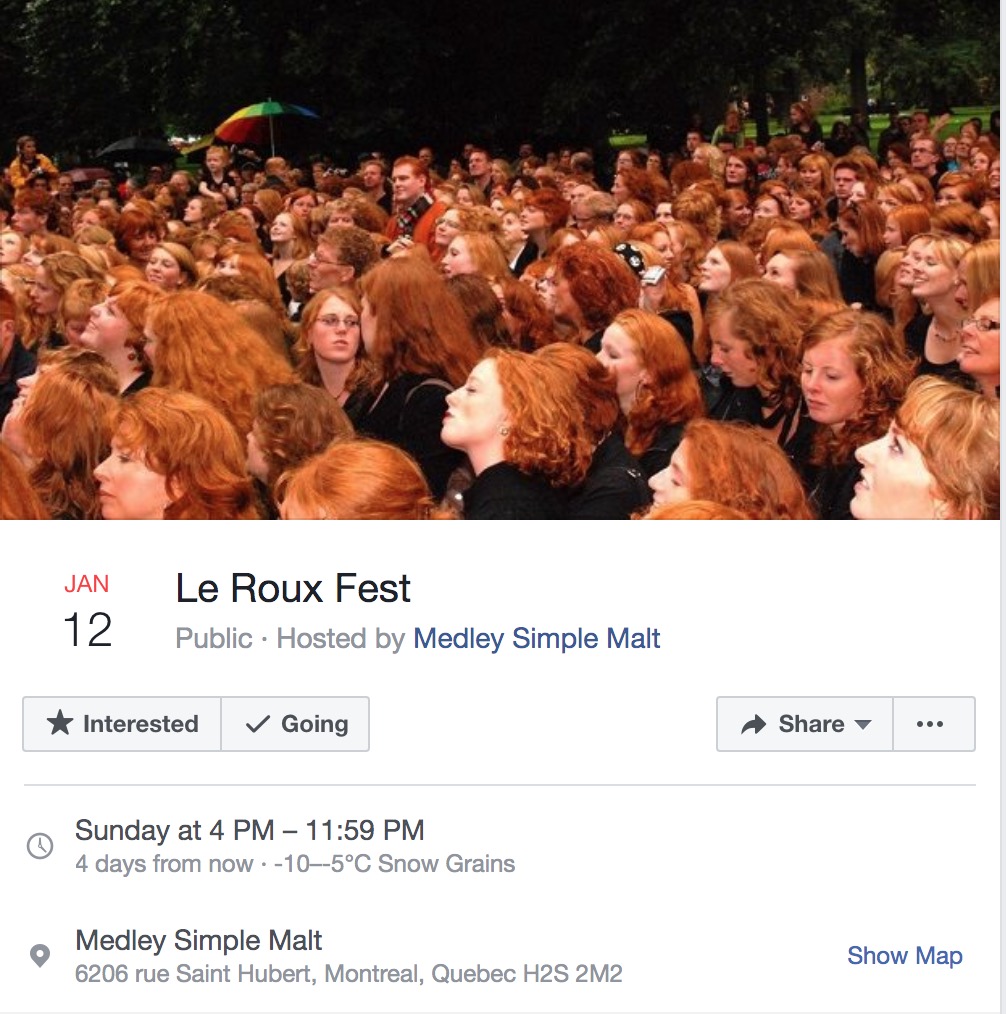1006x1014 pixels.
Task: Mark yourself as Interested in the event
Action: 122,724
